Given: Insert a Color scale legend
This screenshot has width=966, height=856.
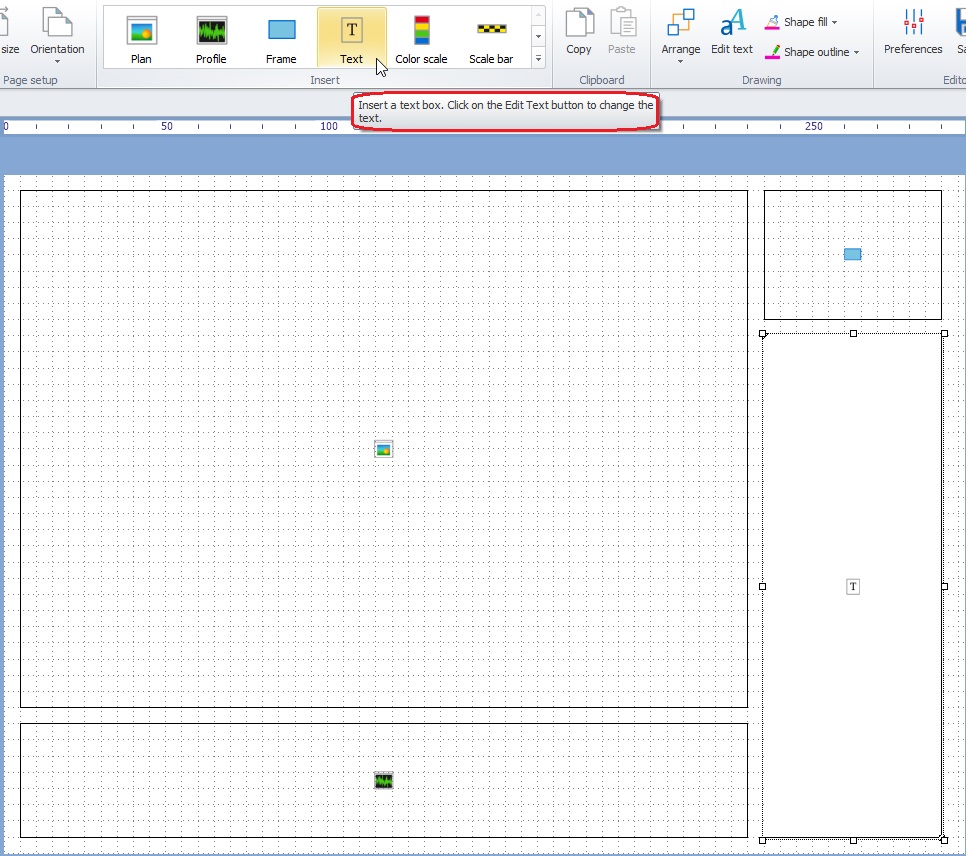Looking at the screenshot, I should (x=421, y=38).
